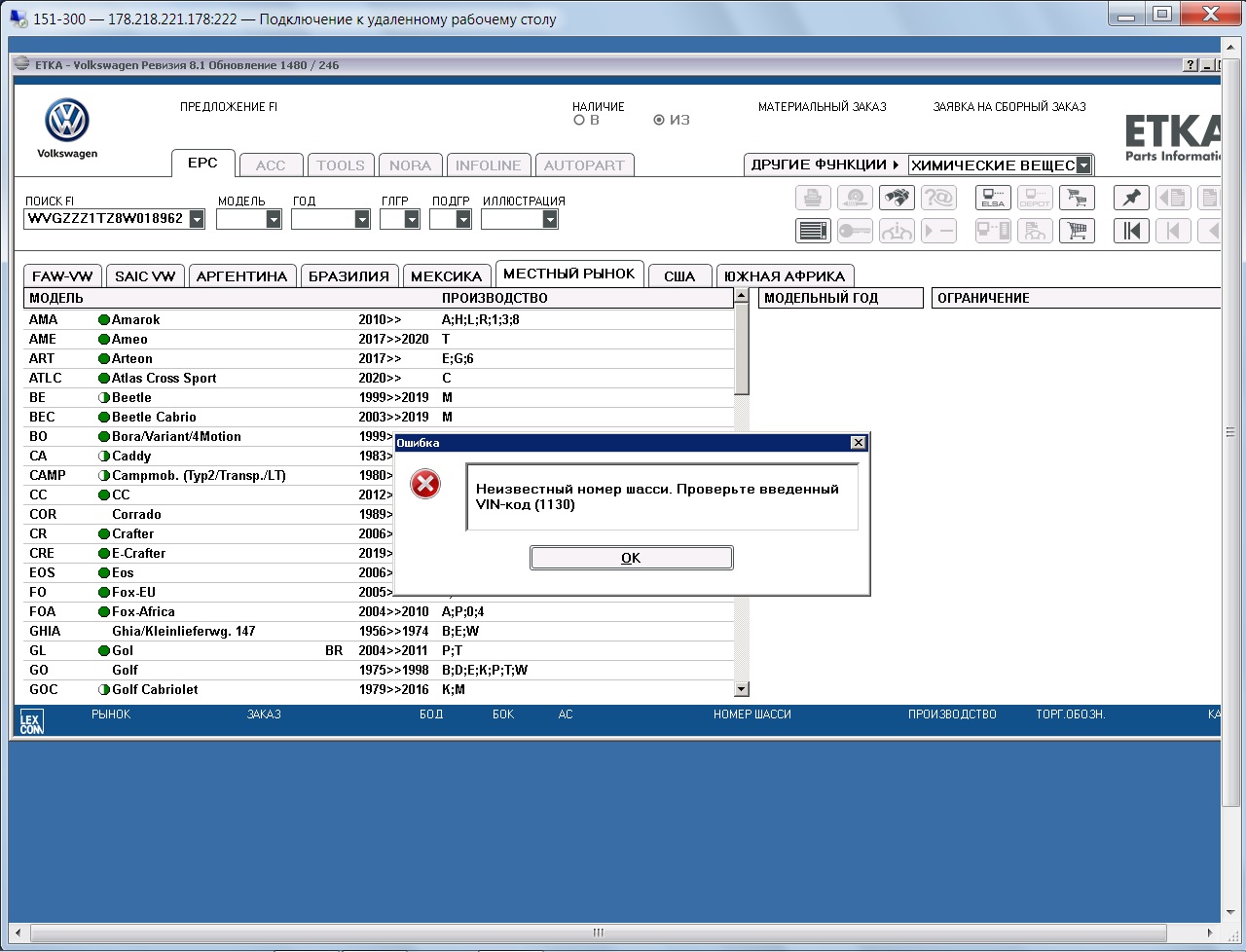The image size is (1246, 952).
Task: Click the red error icon in dialog
Action: coord(425,484)
